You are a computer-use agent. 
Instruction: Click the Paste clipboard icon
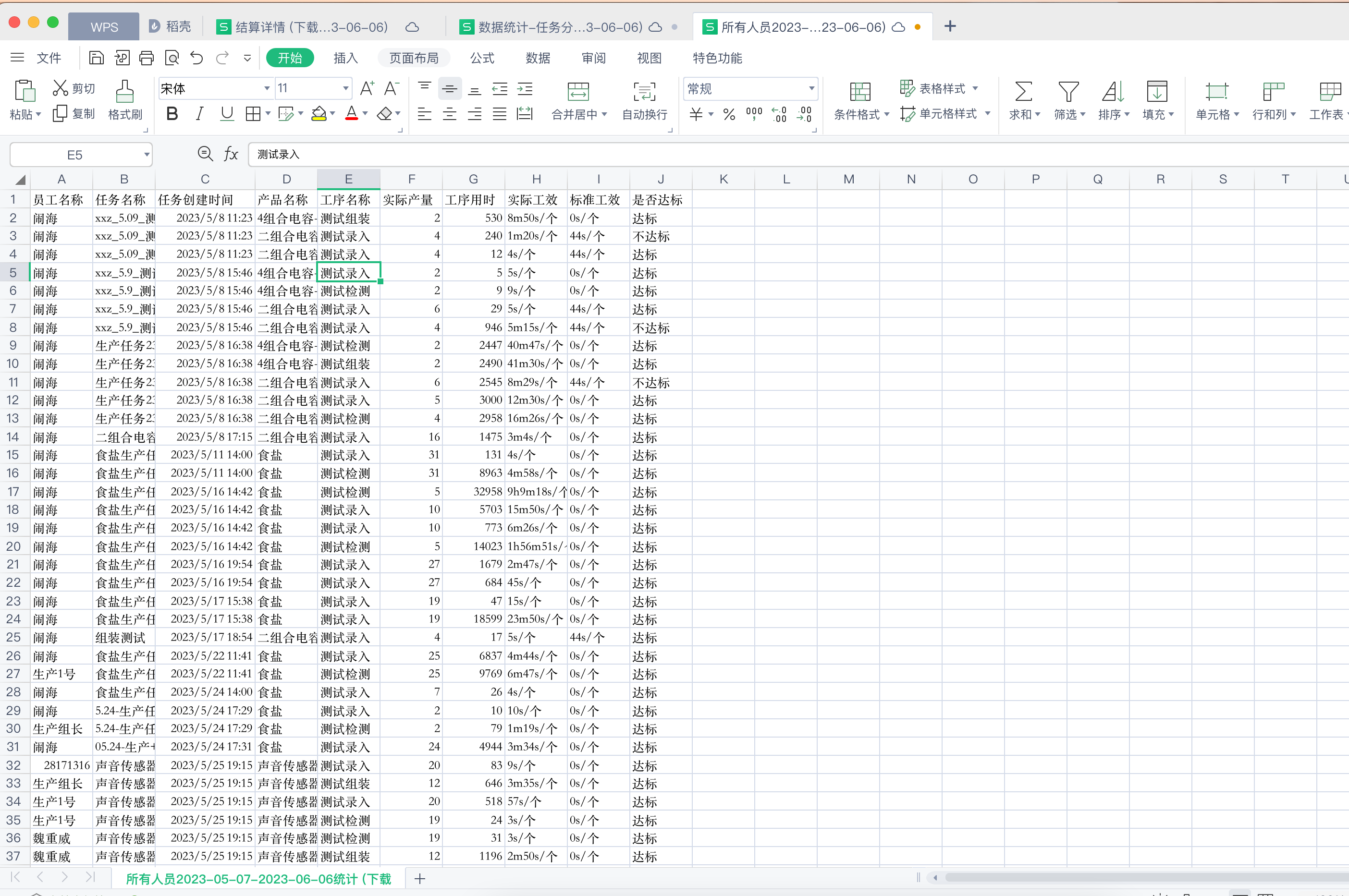(24, 91)
